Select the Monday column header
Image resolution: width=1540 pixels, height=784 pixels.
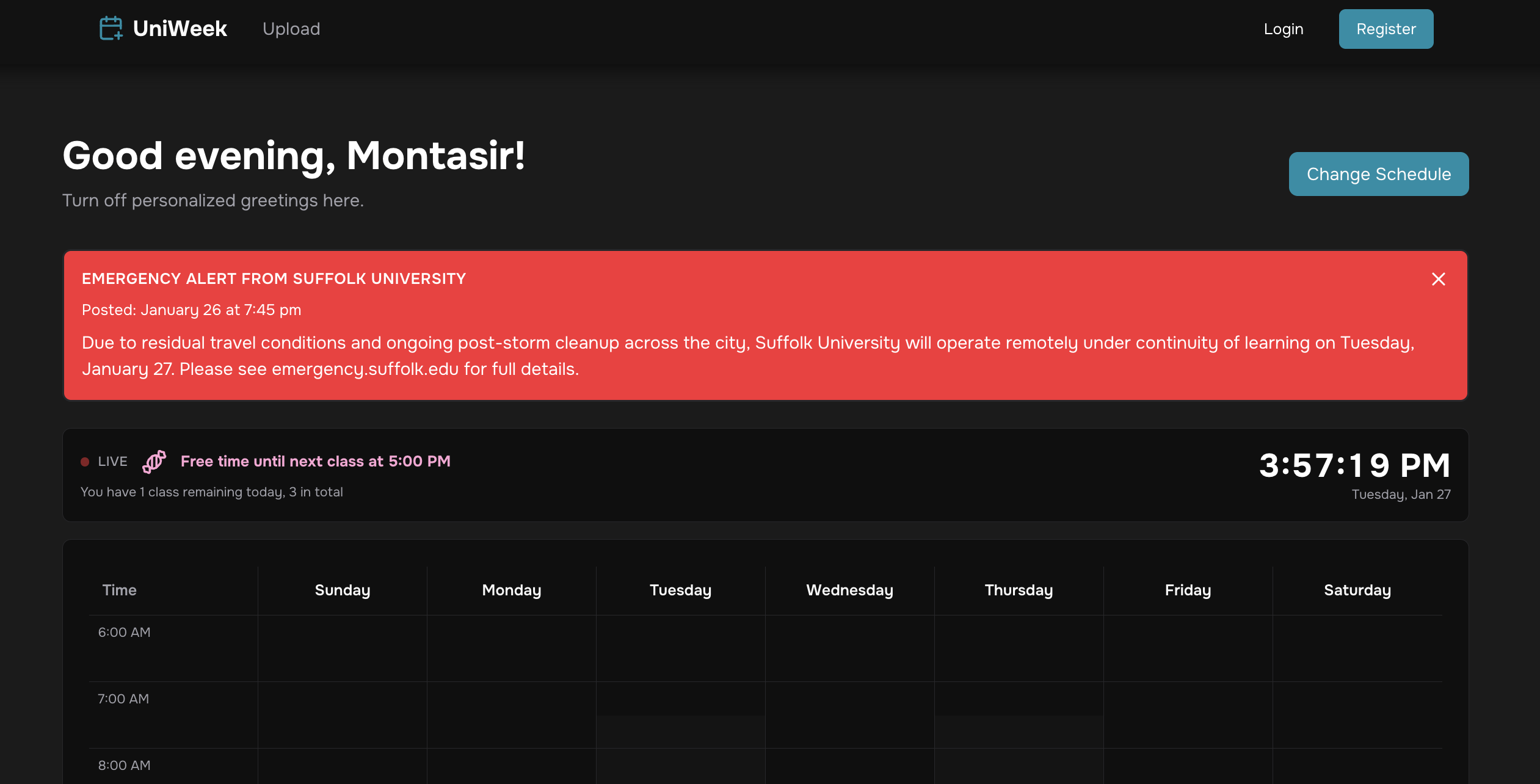click(x=511, y=590)
